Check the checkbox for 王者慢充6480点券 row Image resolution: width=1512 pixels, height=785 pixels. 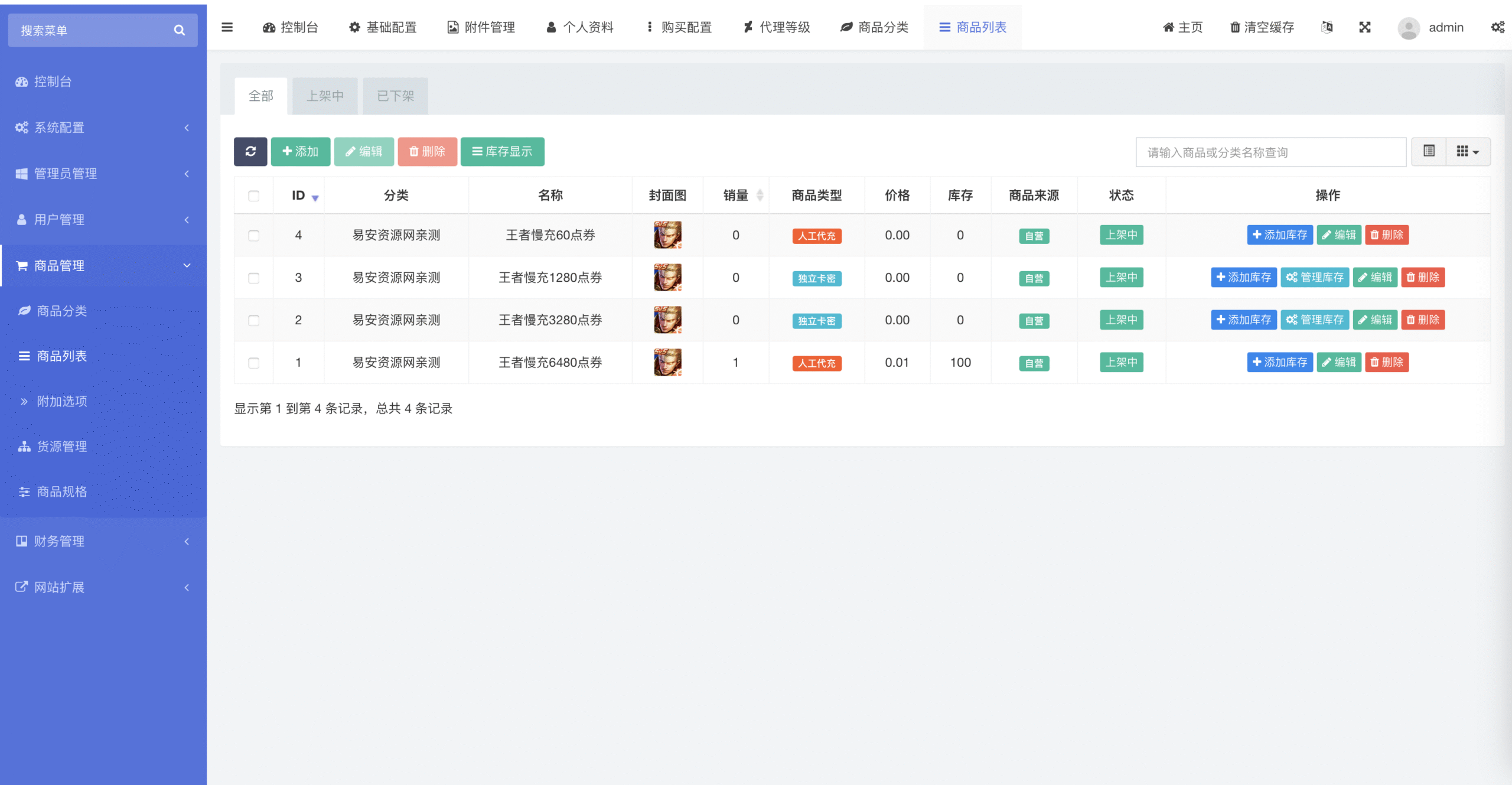click(x=254, y=363)
